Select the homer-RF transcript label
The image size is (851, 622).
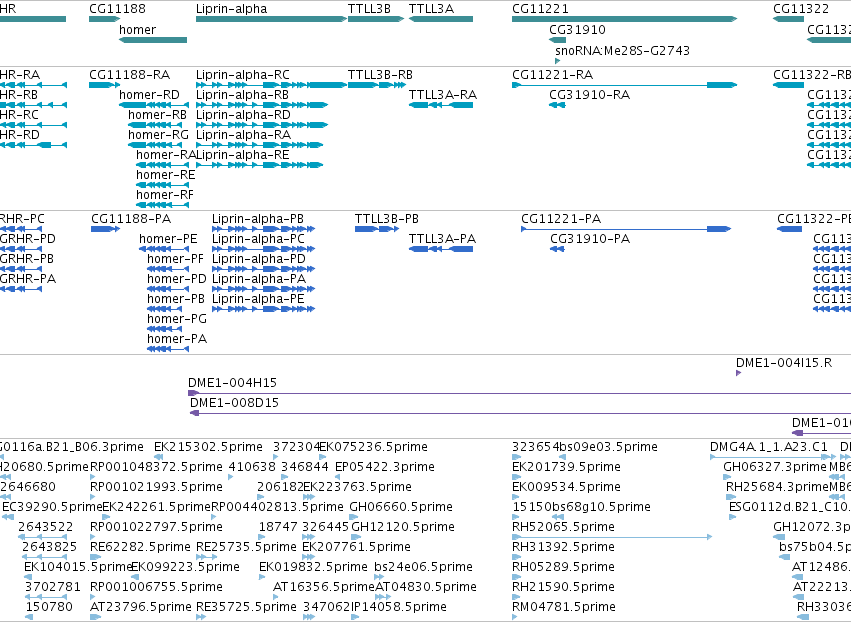(165, 195)
